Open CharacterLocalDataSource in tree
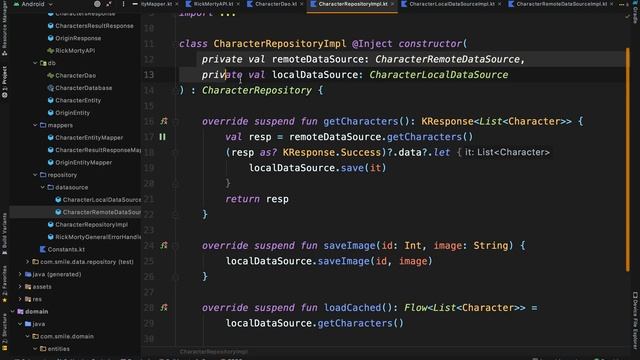This screenshot has height=360, width=640. tap(102, 200)
